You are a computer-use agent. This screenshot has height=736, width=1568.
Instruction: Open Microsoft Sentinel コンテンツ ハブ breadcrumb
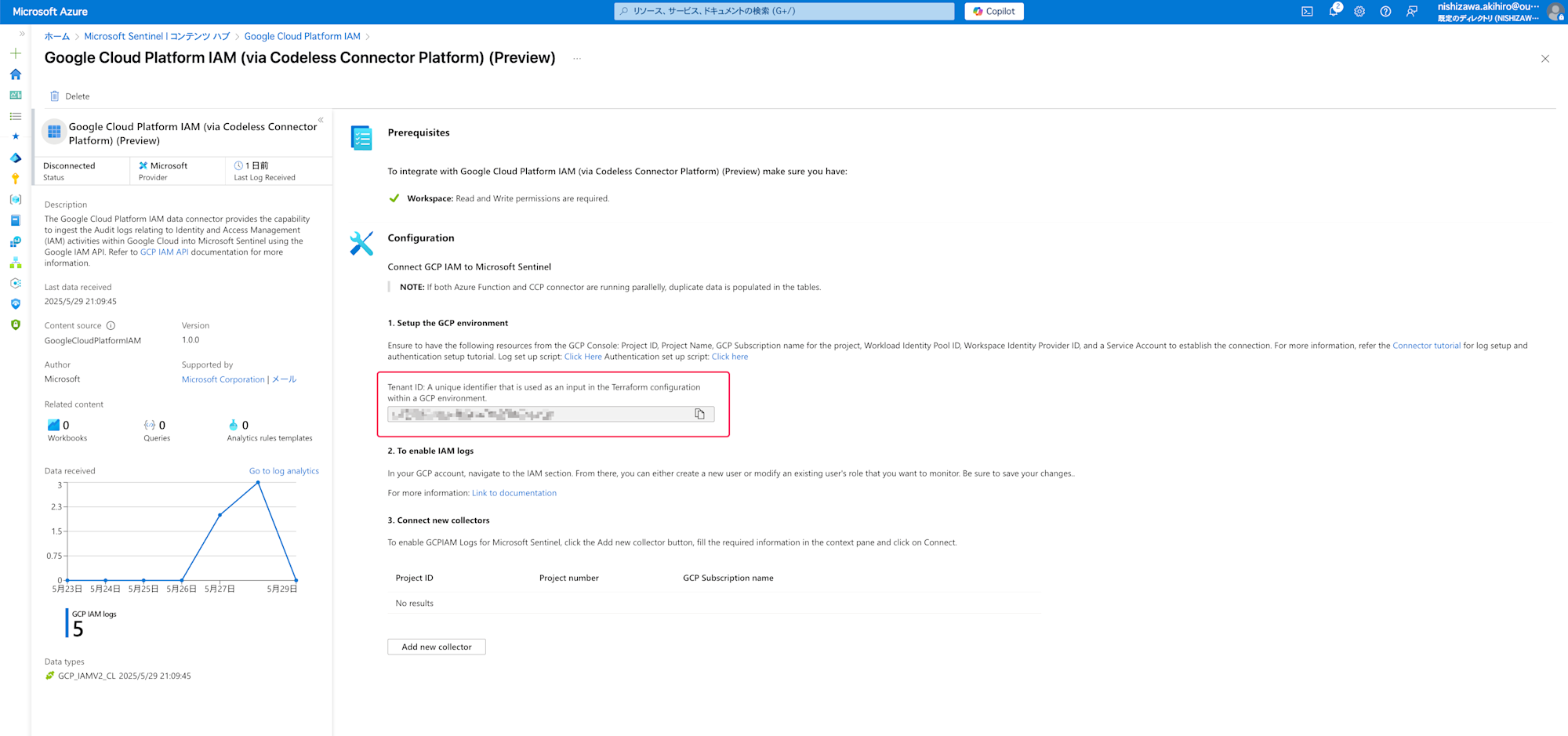point(157,36)
